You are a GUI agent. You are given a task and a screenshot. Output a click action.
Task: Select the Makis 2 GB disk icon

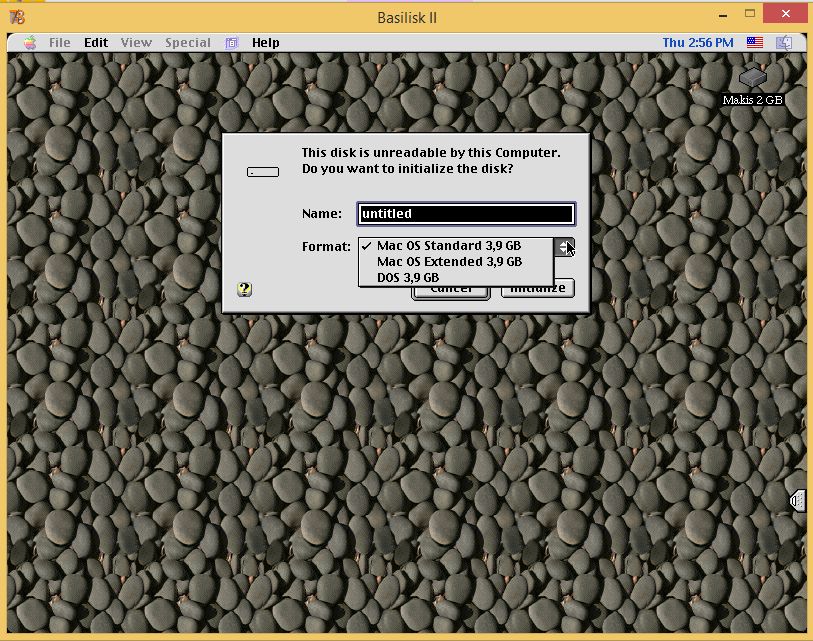[752, 78]
